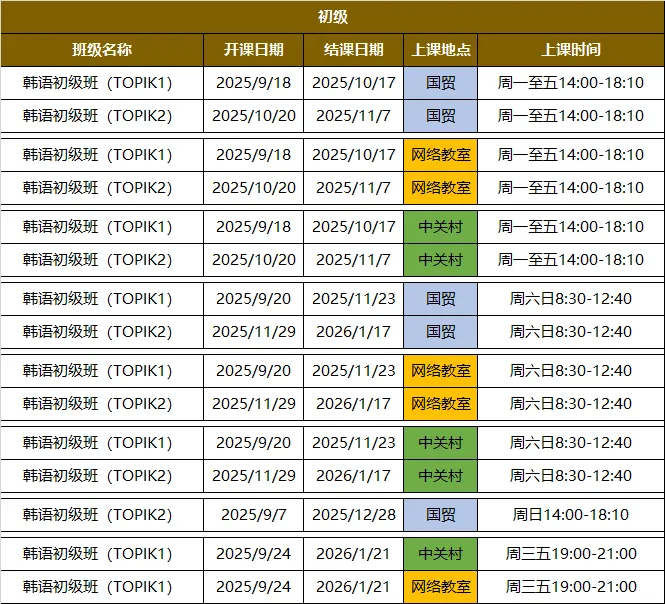
Task: Select 2025/9/18 start date in the 国贸 row
Action: (x=254, y=83)
